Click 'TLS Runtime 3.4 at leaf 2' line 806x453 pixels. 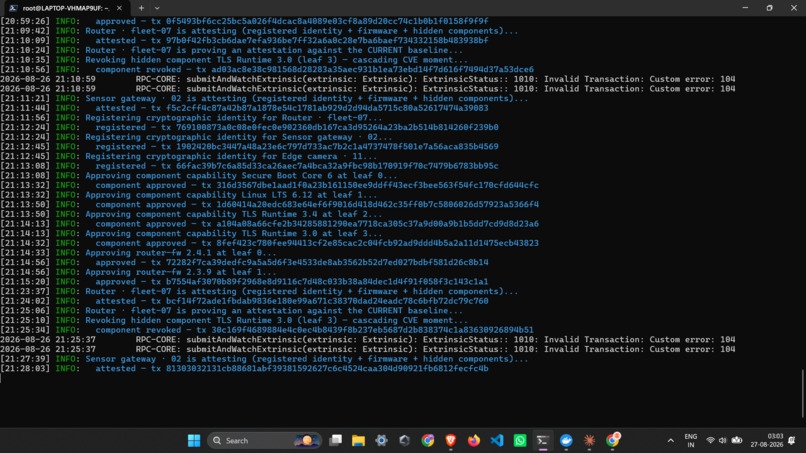click(x=191, y=214)
